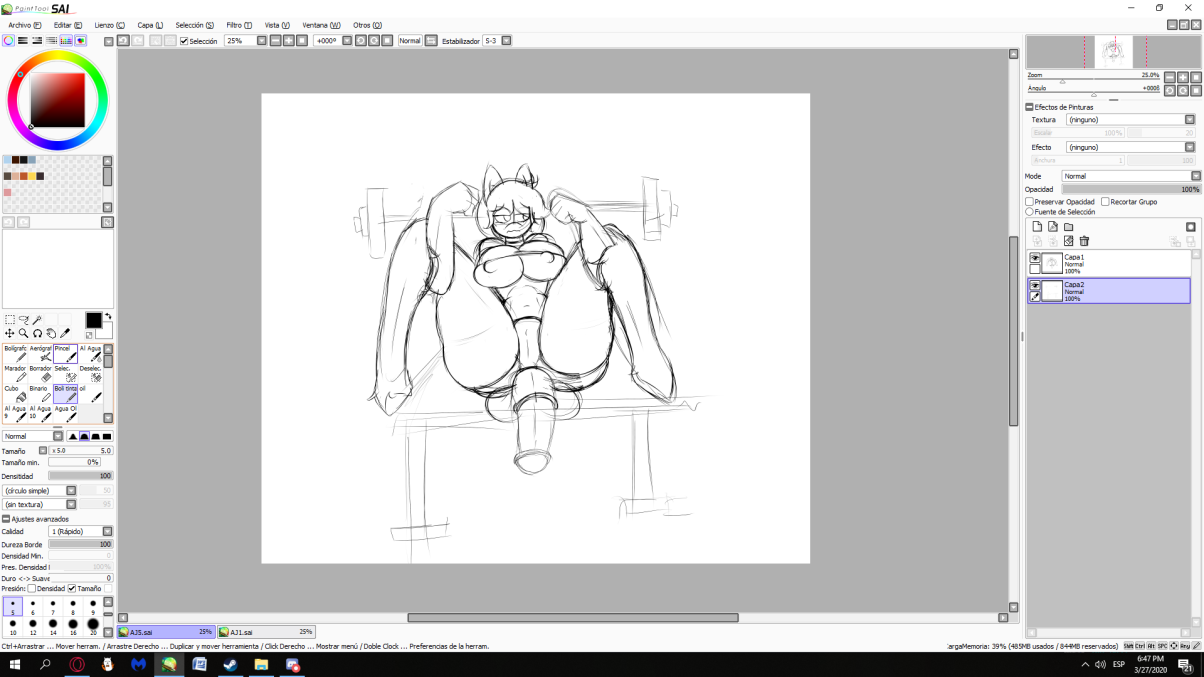
Task: Open the Editar menu
Action: point(68,25)
